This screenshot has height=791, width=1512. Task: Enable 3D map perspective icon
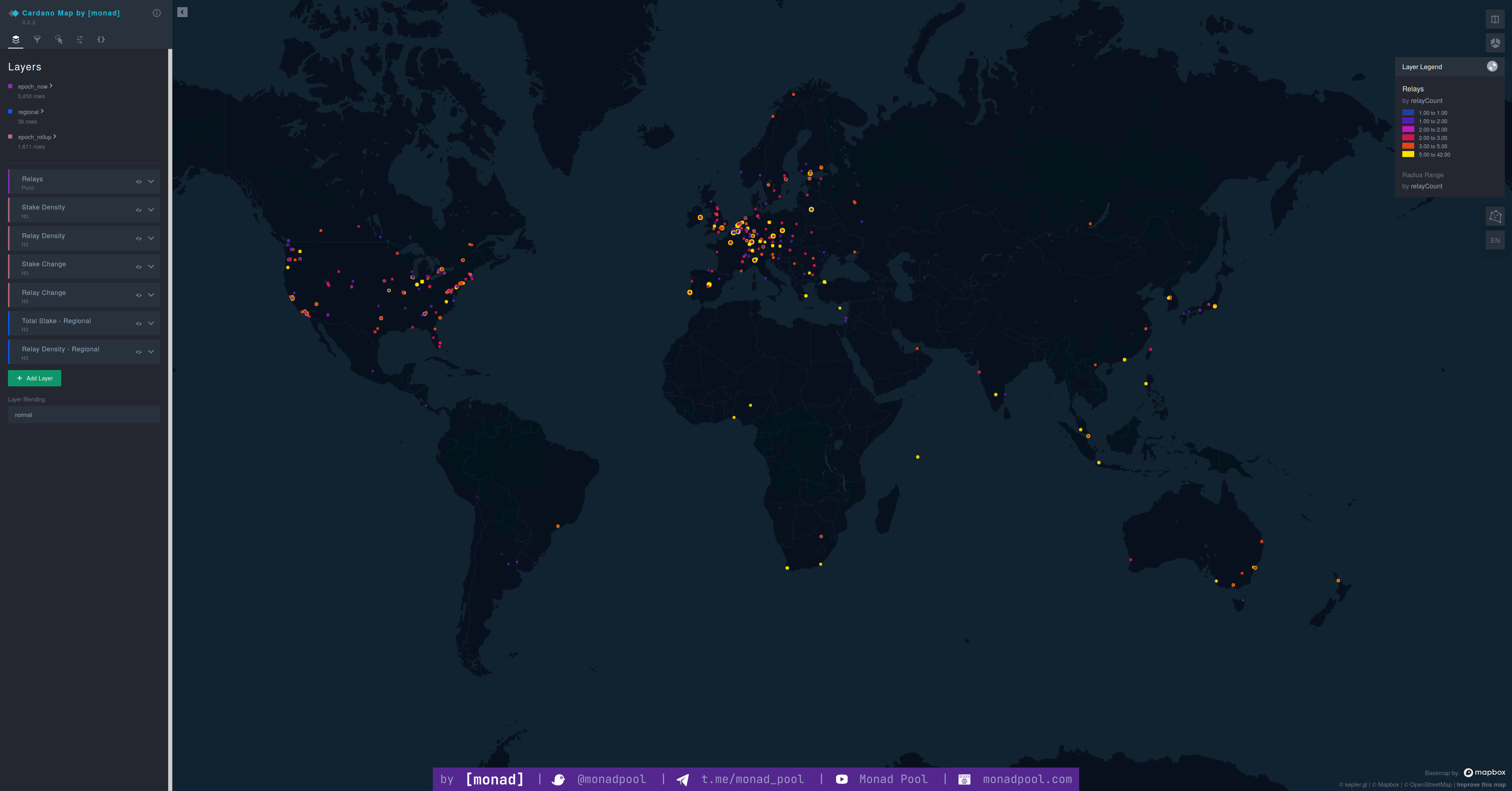click(1495, 43)
